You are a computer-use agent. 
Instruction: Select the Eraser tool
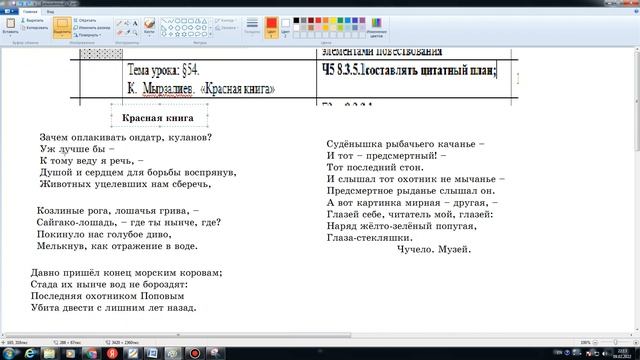[x=119, y=32]
